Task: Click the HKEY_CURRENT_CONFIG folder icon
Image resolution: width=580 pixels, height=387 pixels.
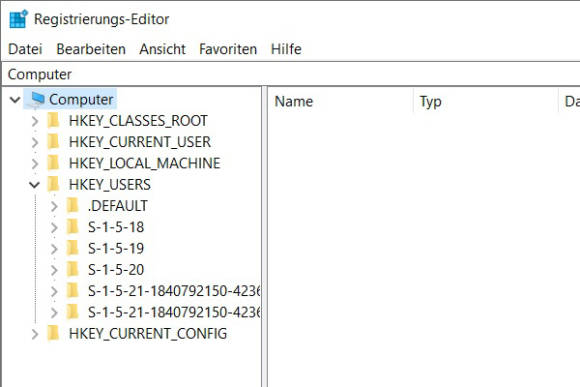Action: tap(54, 334)
